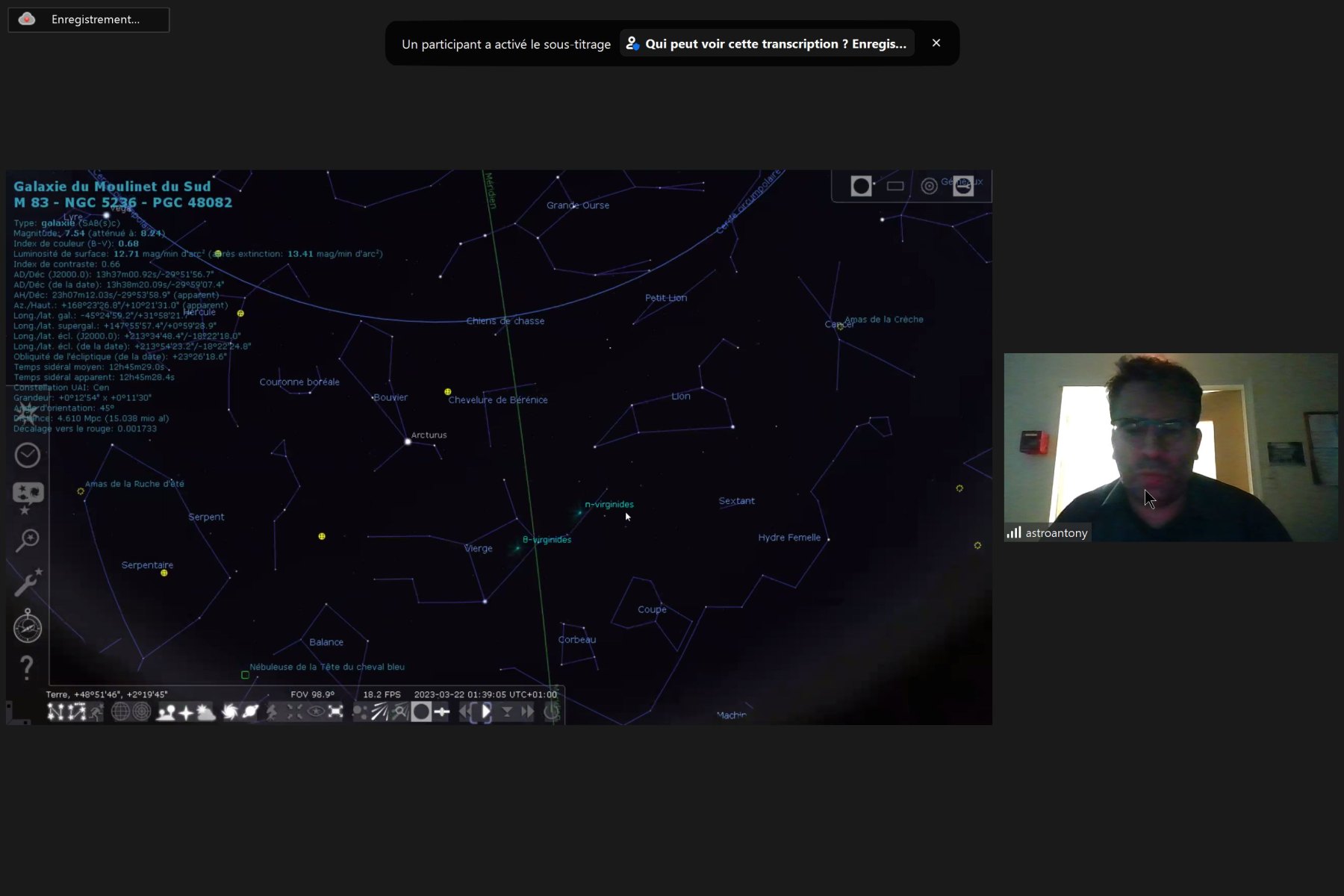Click play to set normal time rate
The width and height of the screenshot is (1344, 896).
[486, 712]
